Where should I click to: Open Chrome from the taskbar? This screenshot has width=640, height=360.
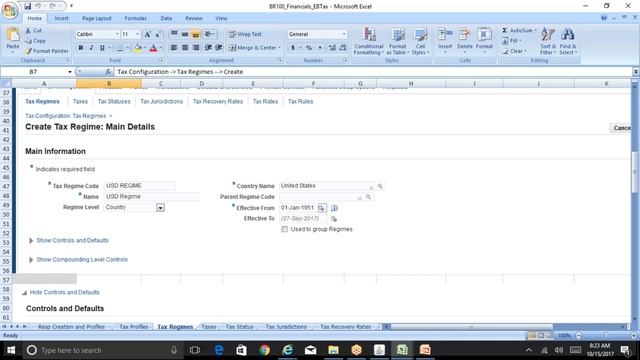click(264, 350)
